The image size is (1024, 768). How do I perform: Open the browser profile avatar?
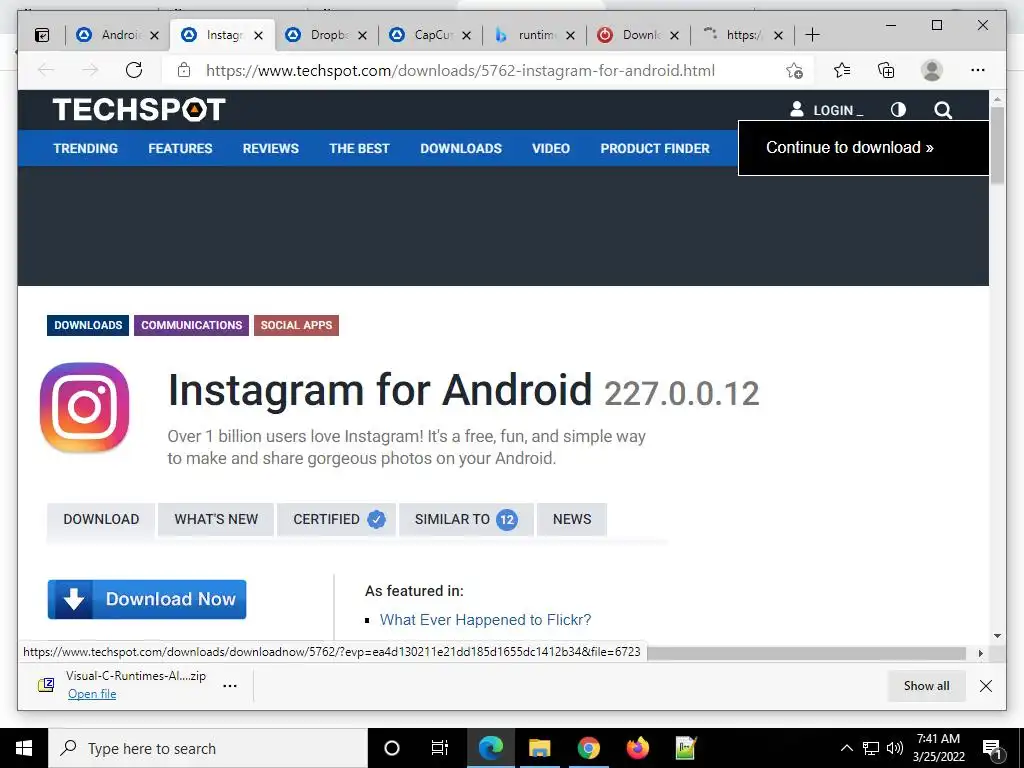tap(932, 70)
